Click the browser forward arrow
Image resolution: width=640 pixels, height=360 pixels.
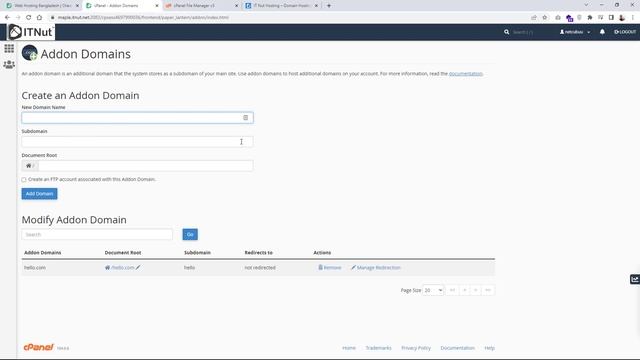(18, 18)
